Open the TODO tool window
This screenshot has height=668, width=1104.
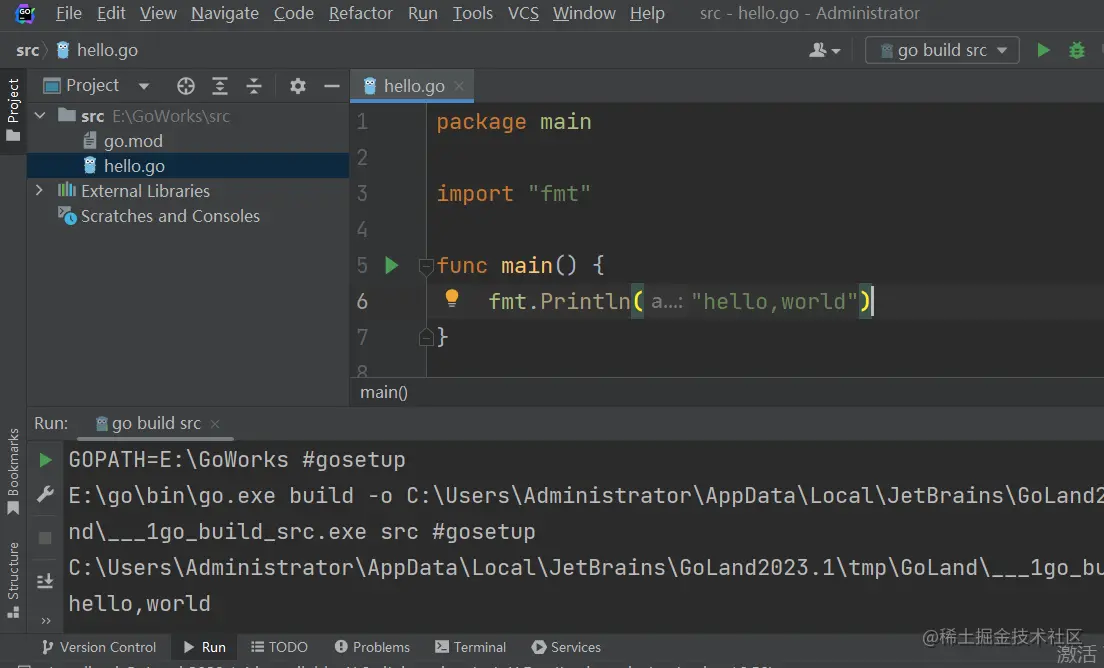coord(280,647)
